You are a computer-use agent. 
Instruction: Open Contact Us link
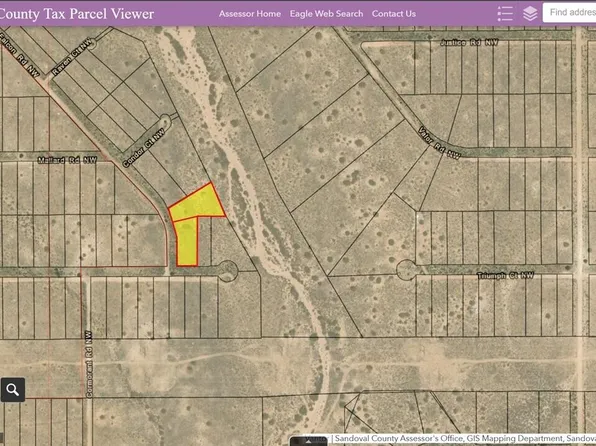[394, 14]
